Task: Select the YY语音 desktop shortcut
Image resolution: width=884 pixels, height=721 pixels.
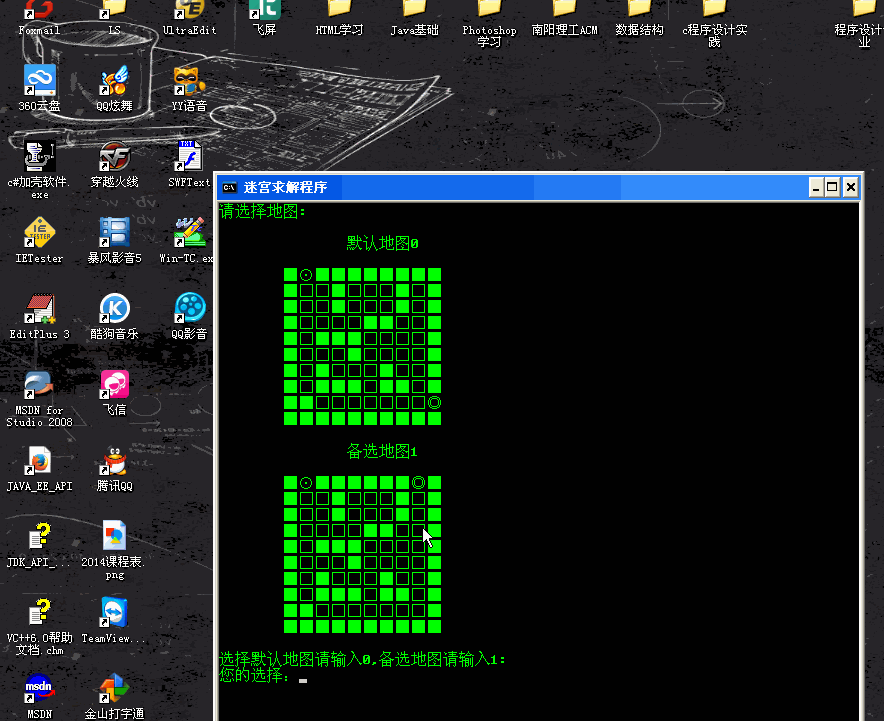Action: tap(188, 81)
